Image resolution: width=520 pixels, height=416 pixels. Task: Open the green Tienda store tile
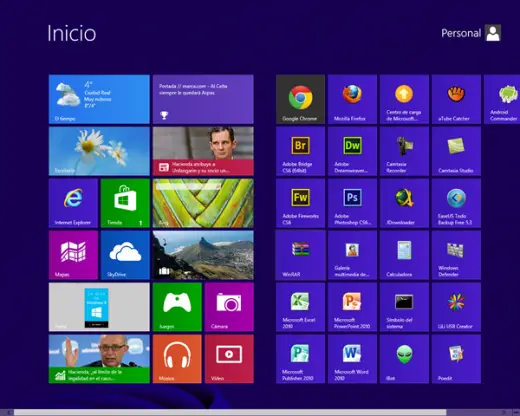coord(125,203)
